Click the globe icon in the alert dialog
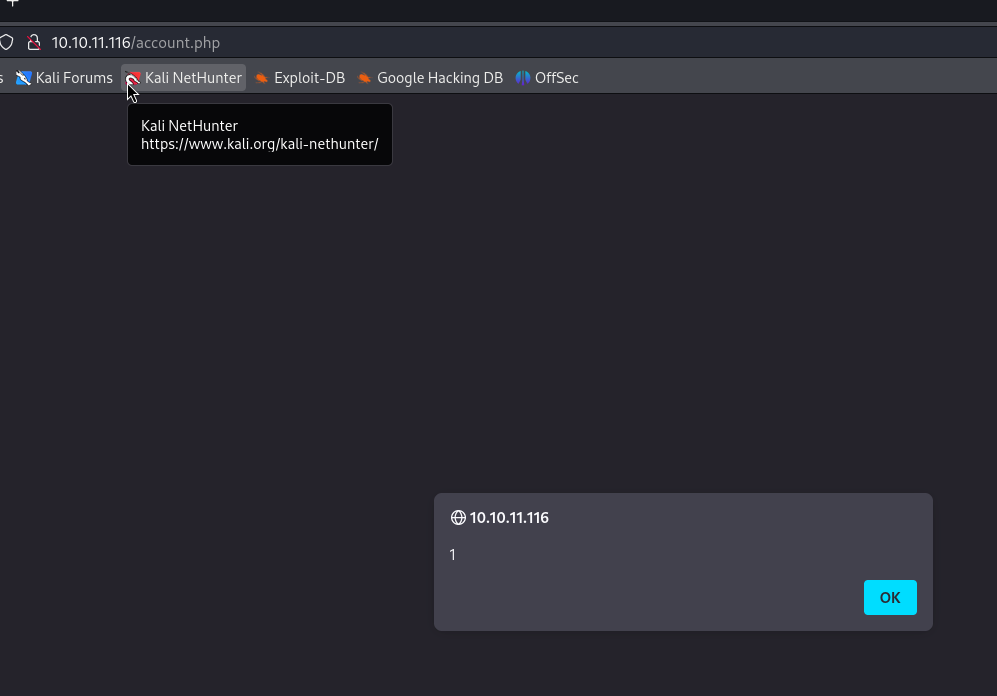997x696 pixels. pos(458,518)
